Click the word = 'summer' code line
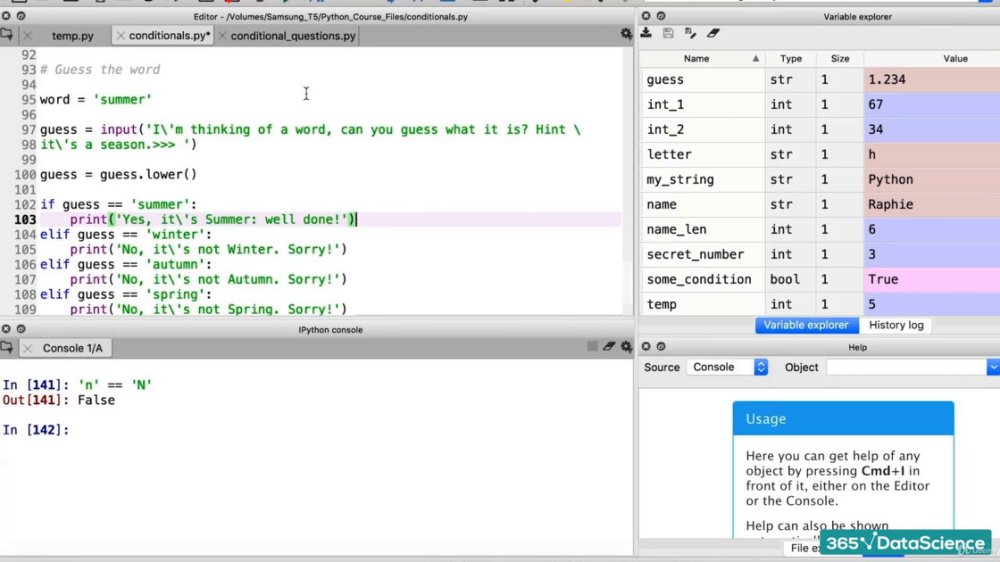The width and height of the screenshot is (1000, 562). (96, 100)
